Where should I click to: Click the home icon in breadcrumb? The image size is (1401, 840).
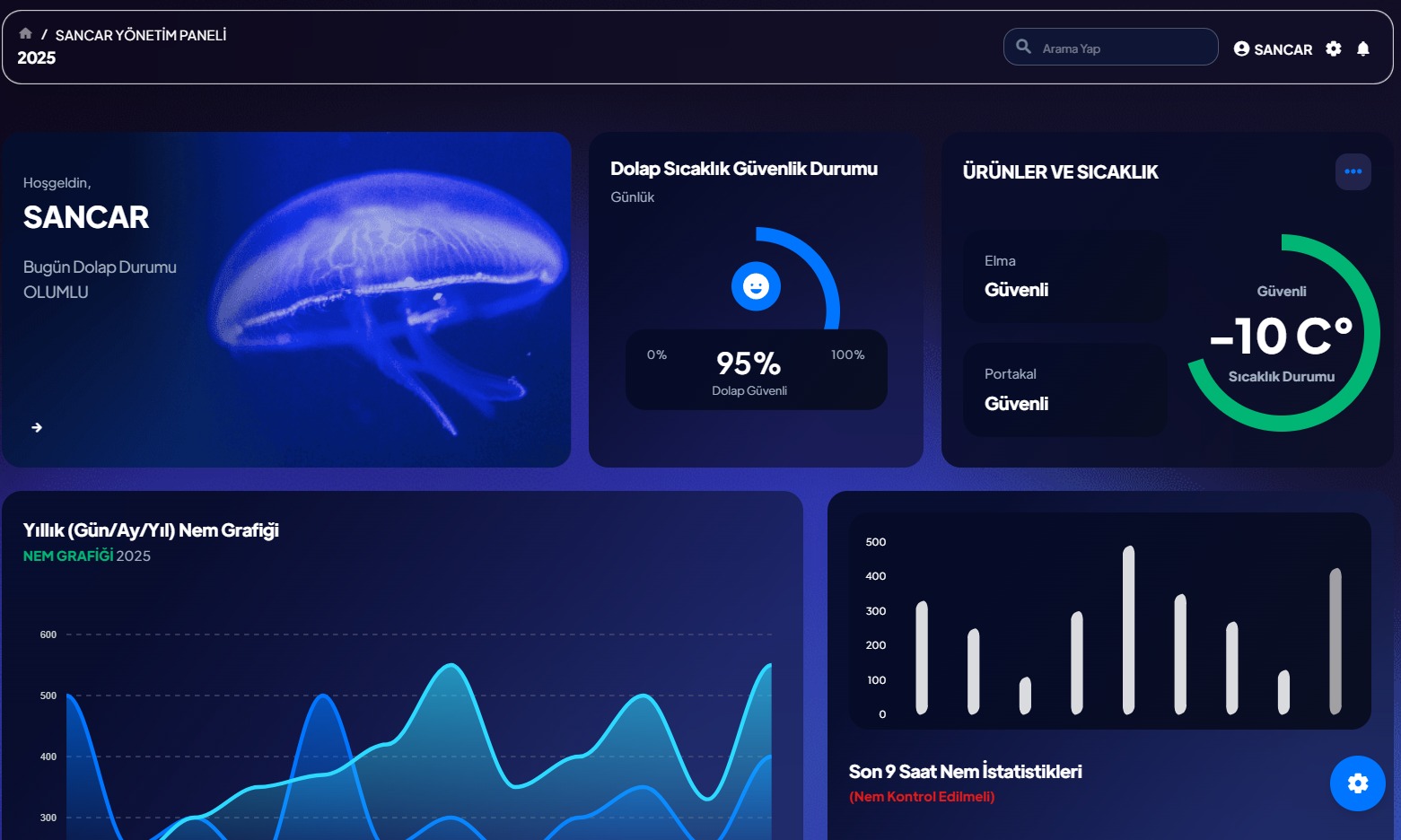tap(25, 34)
